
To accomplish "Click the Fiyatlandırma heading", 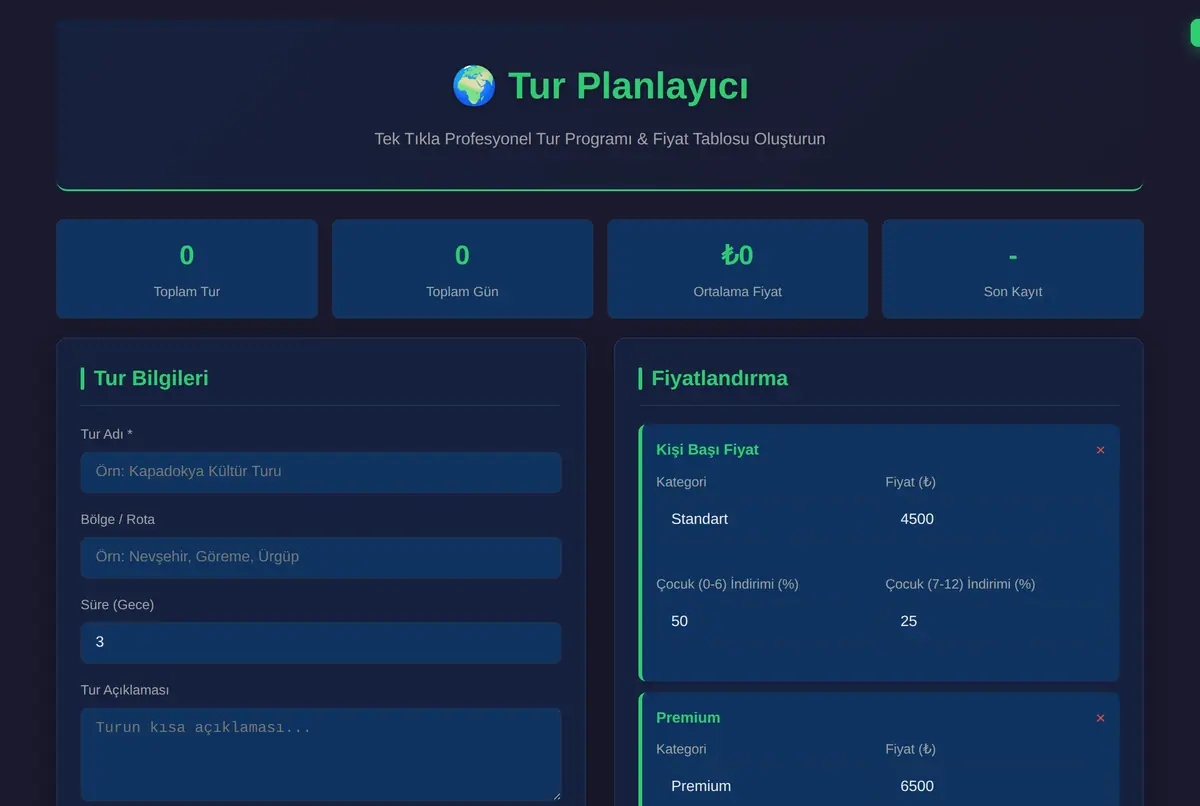I will click(720, 378).
